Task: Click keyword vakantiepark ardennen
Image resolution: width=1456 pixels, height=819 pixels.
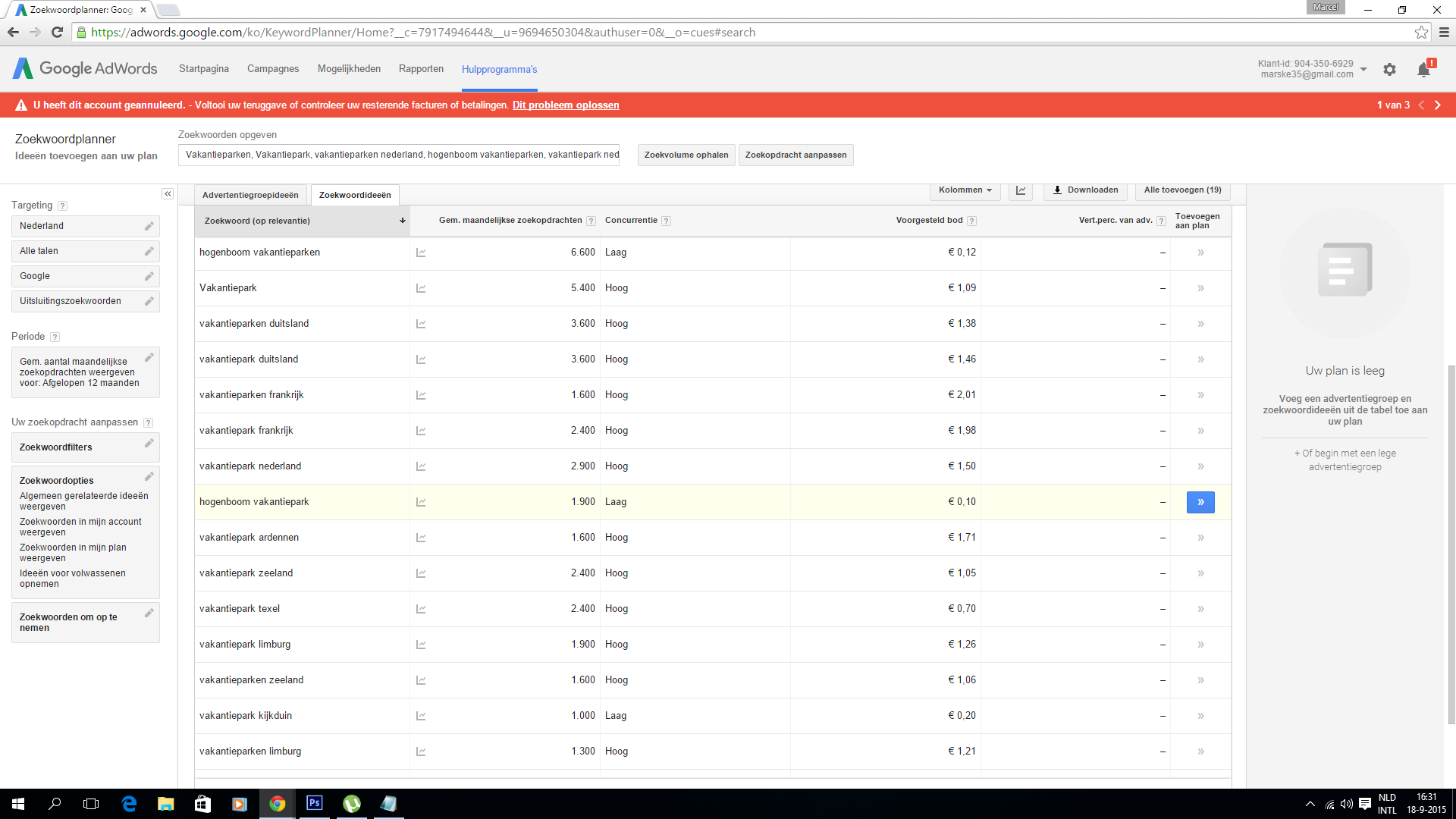Action: tap(249, 538)
